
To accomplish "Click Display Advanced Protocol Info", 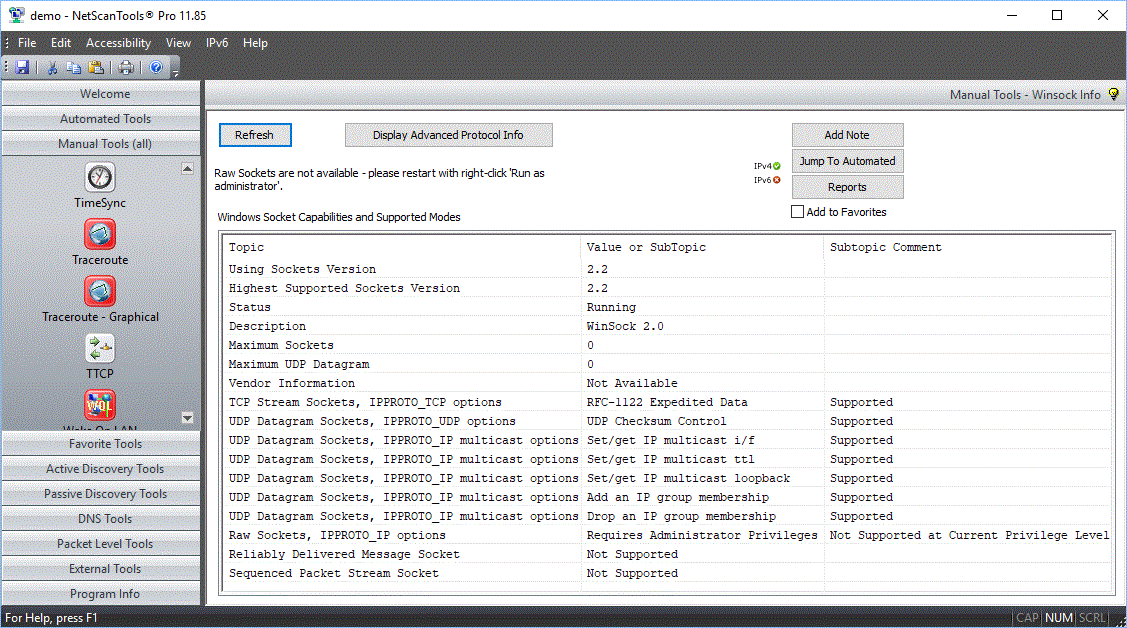I will (448, 135).
